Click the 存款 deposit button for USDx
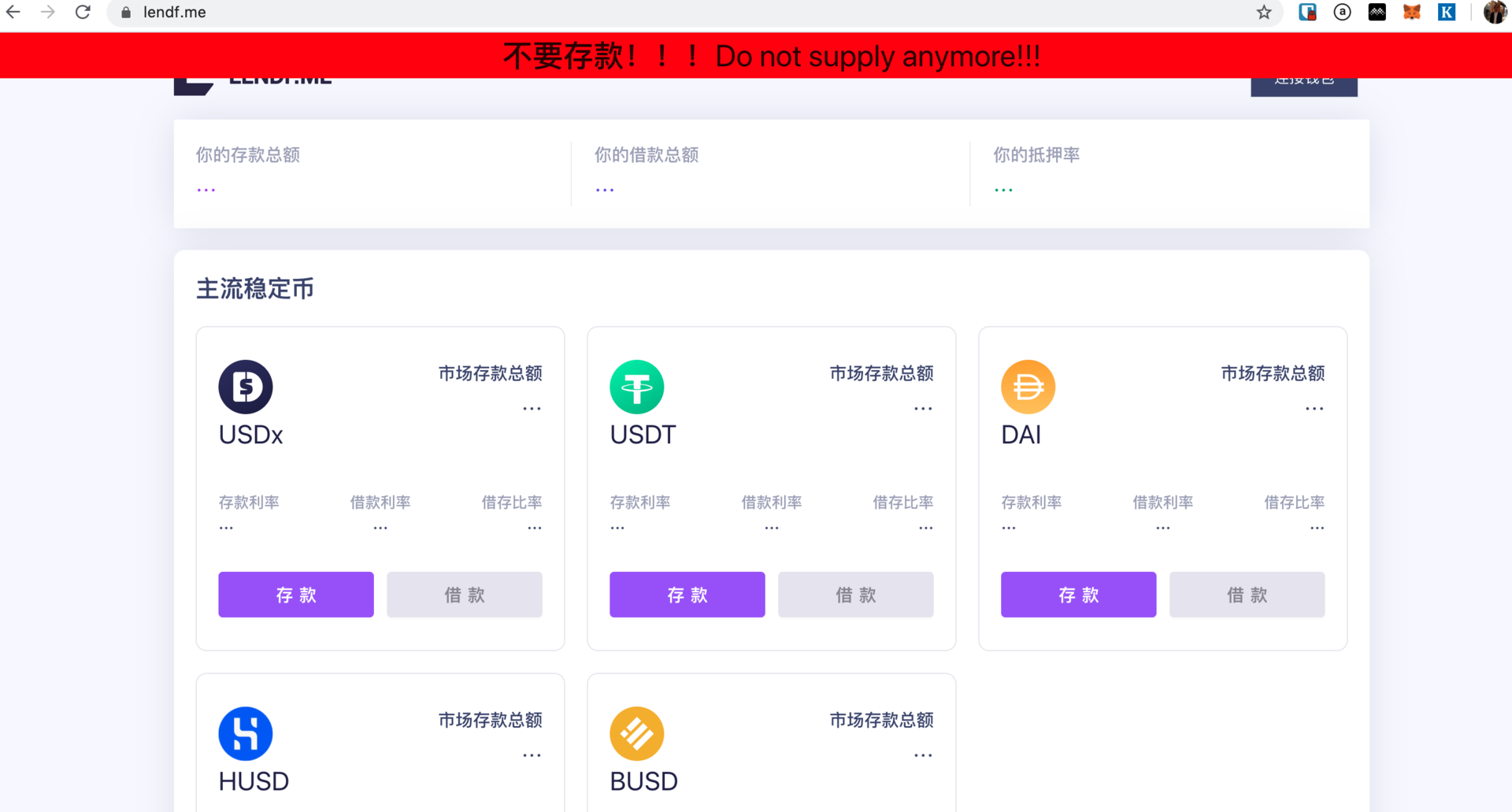This screenshot has width=1512, height=812. (x=296, y=595)
